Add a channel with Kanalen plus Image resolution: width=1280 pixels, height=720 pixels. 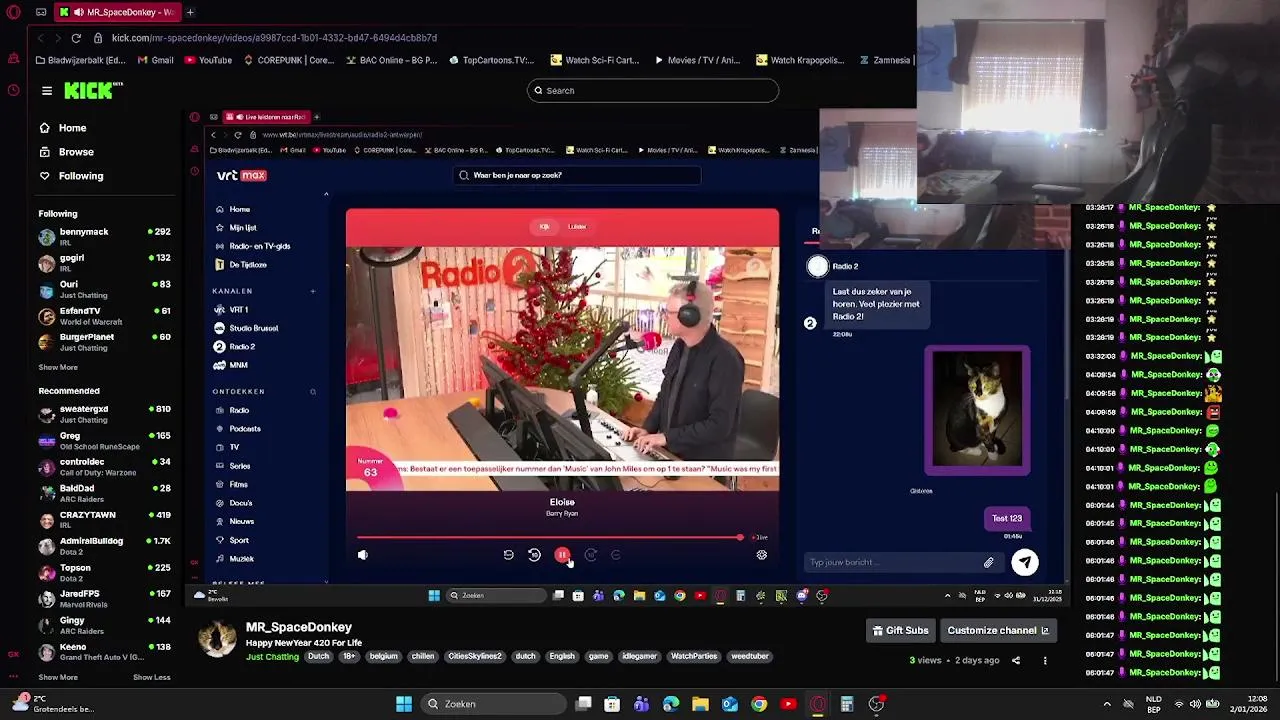[x=313, y=291]
